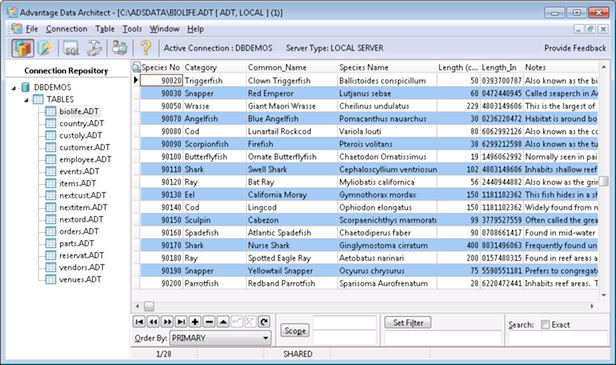The height and width of the screenshot is (365, 616).
Task: Click the Set Filter button
Action: point(408,323)
